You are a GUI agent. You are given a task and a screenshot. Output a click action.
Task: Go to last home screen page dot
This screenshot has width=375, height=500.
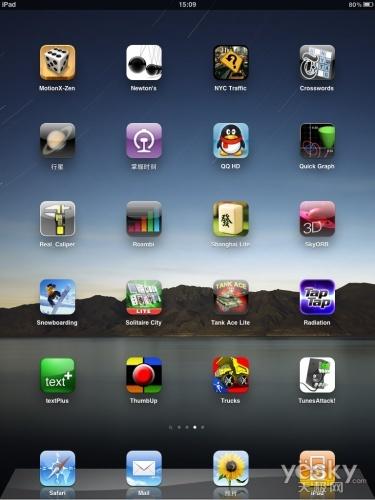coord(203,427)
